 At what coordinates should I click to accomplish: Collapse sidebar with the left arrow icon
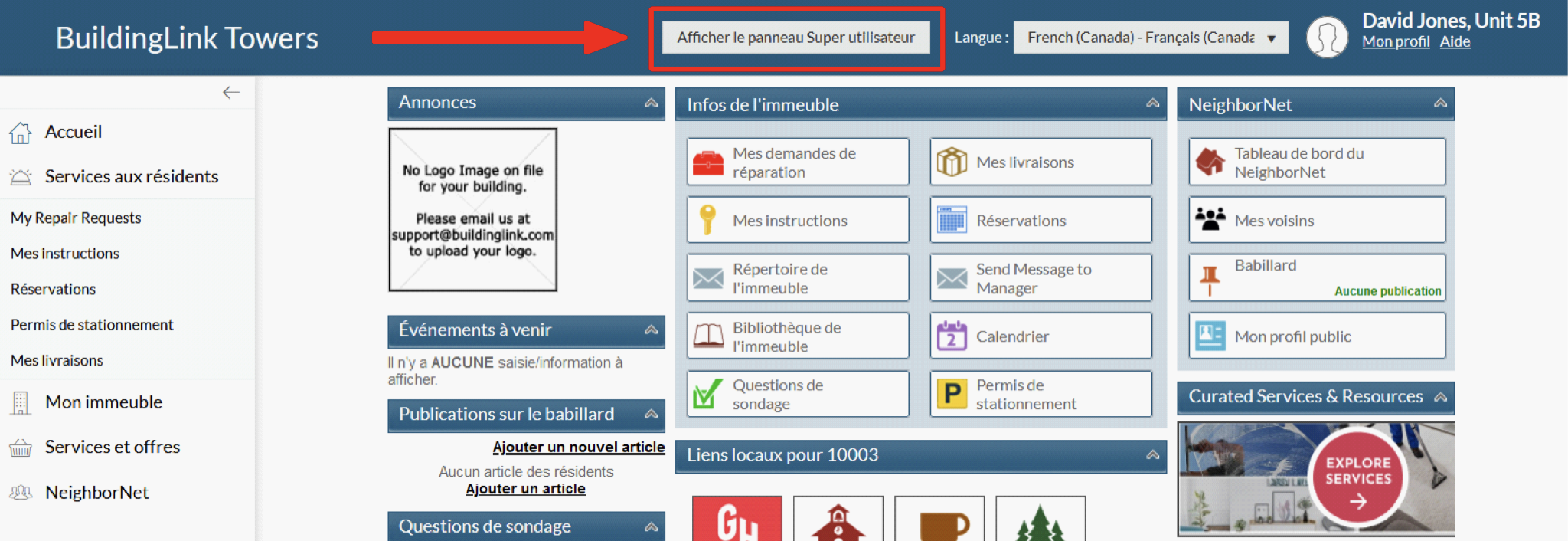(231, 93)
